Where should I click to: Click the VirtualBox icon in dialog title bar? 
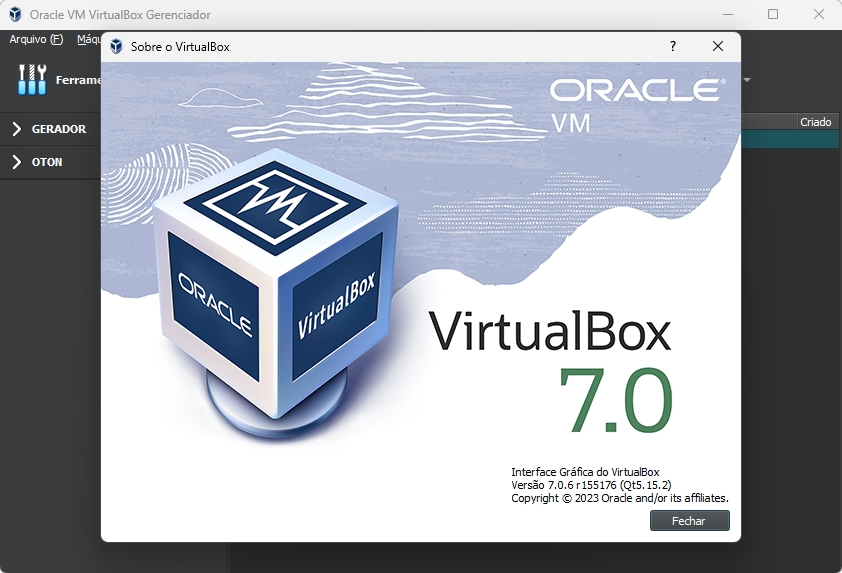[x=116, y=47]
